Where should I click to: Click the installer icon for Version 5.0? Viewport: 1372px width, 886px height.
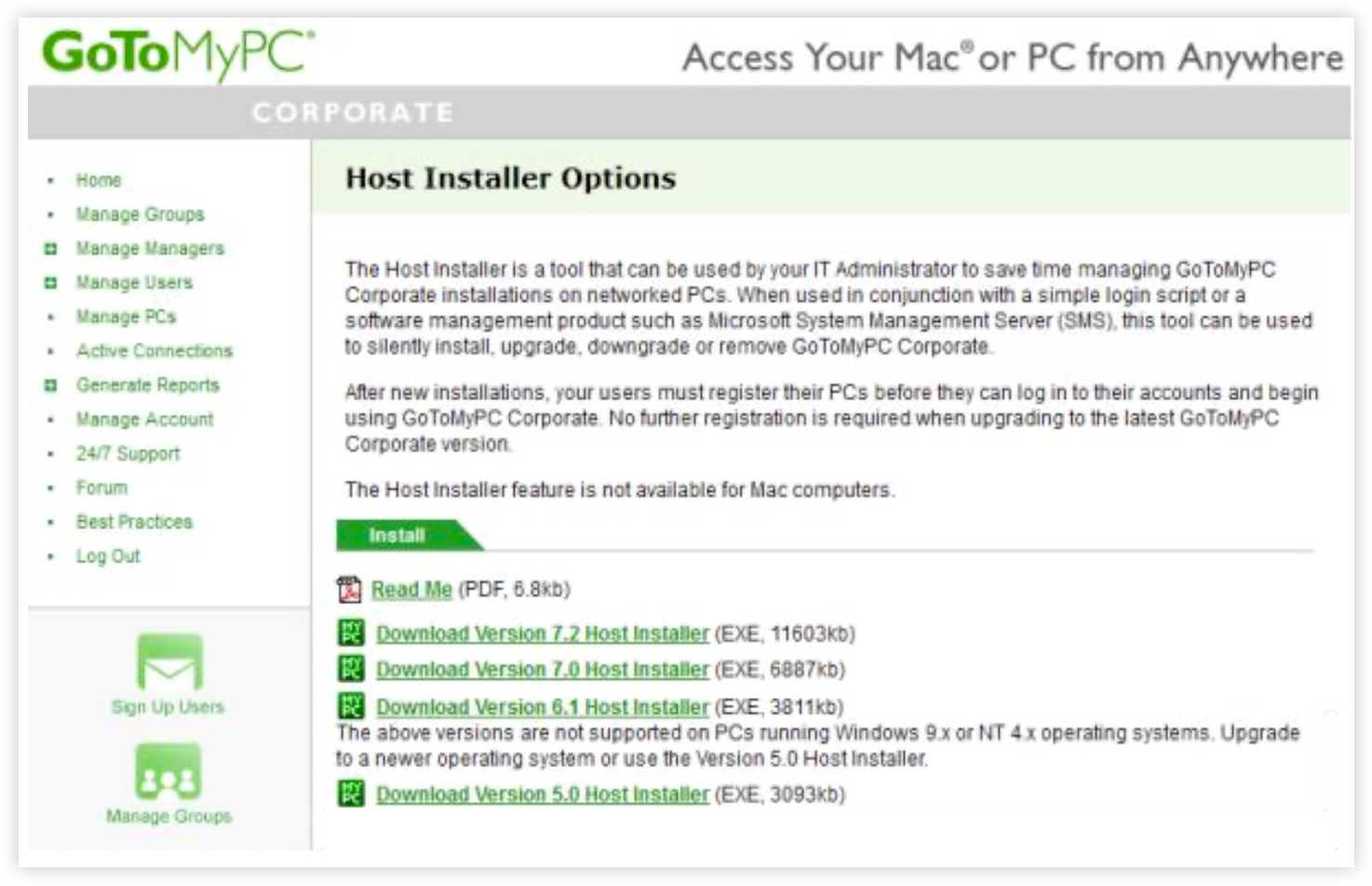click(x=351, y=794)
